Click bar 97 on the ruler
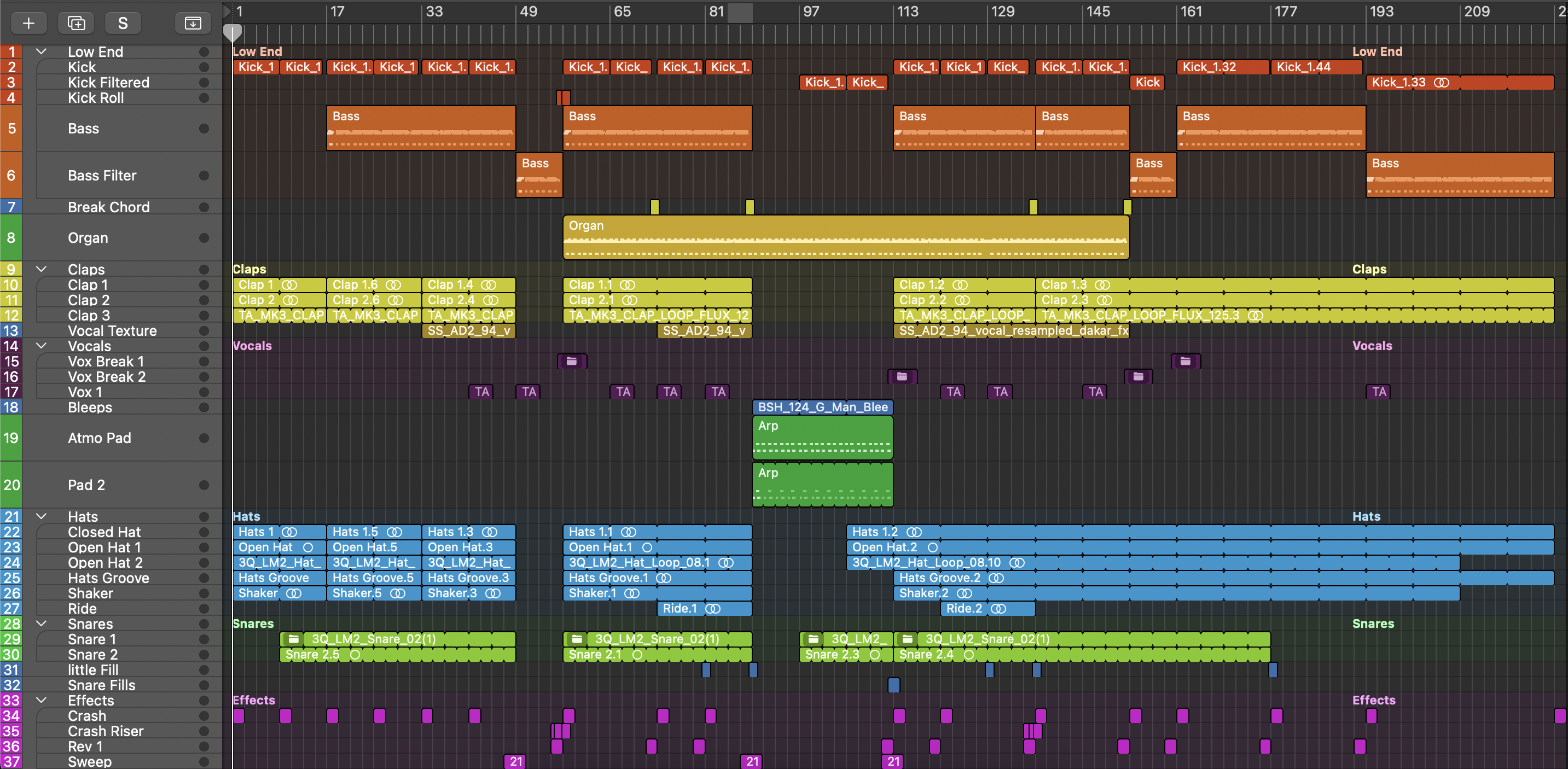 point(810,11)
